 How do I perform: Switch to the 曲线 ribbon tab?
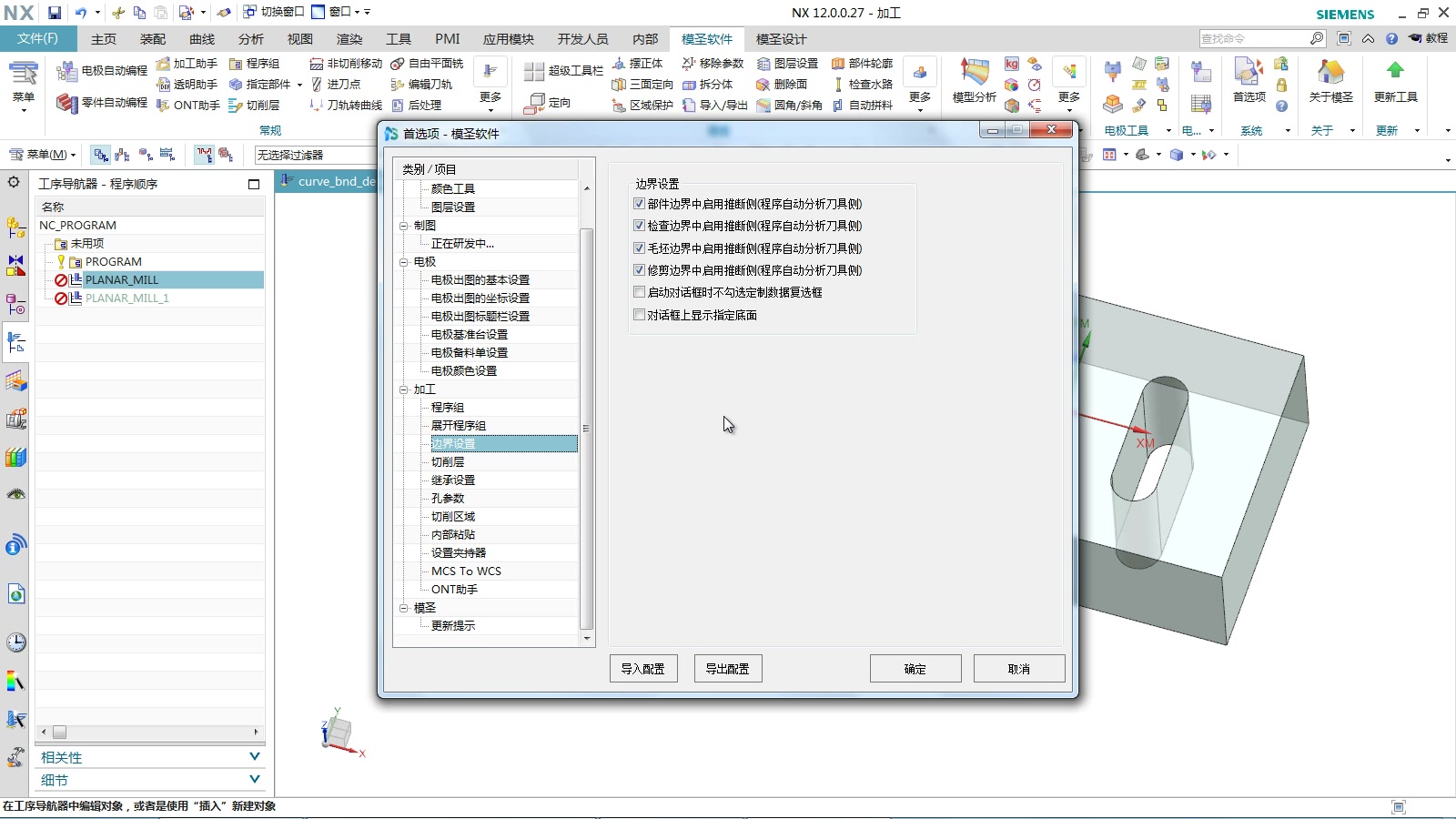pos(202,39)
